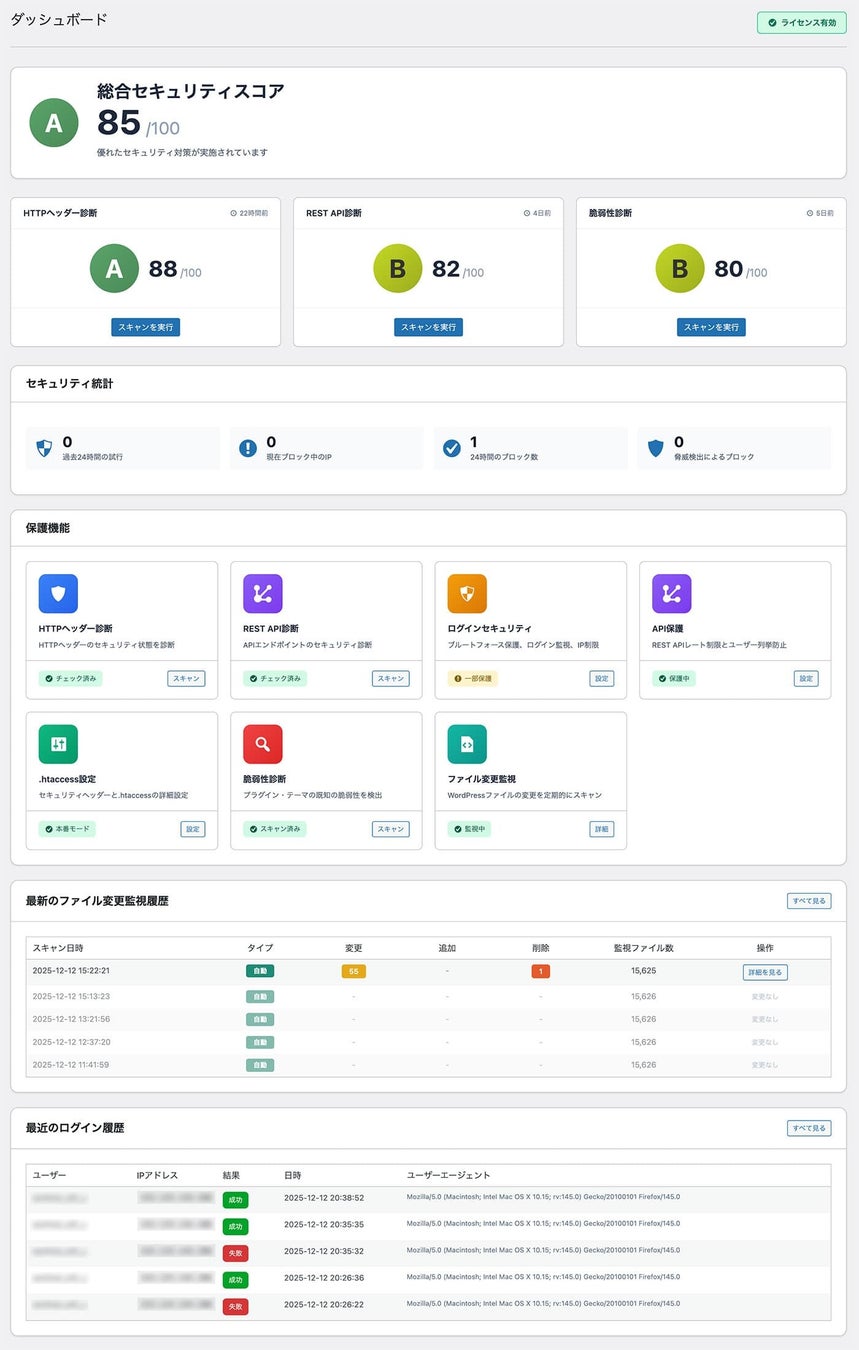Screen dimensions: 859x1350
Task: Run scan under HTTPヘッダー診断 score card
Action: (x=146, y=327)
